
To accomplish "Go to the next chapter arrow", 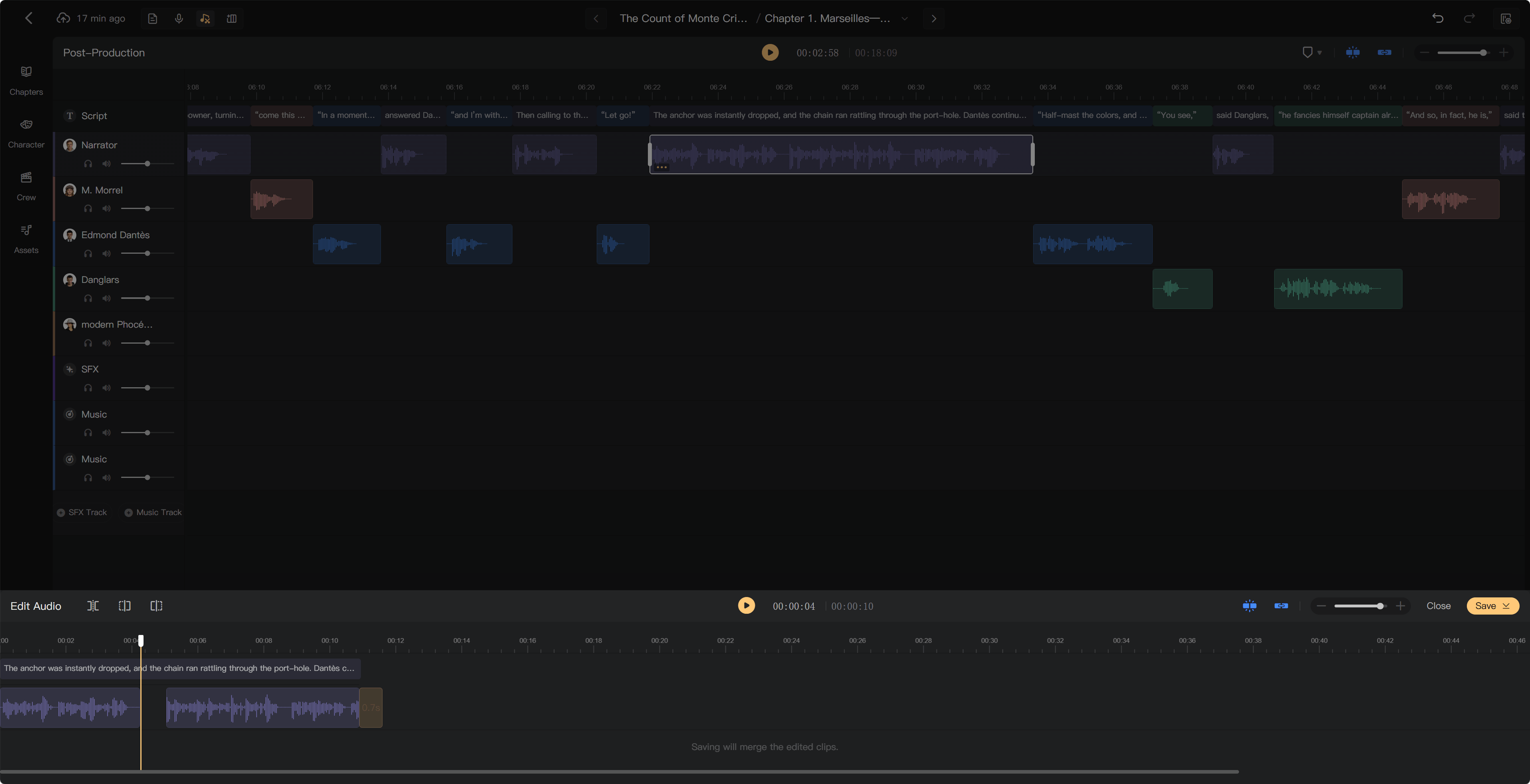I will click(x=934, y=18).
